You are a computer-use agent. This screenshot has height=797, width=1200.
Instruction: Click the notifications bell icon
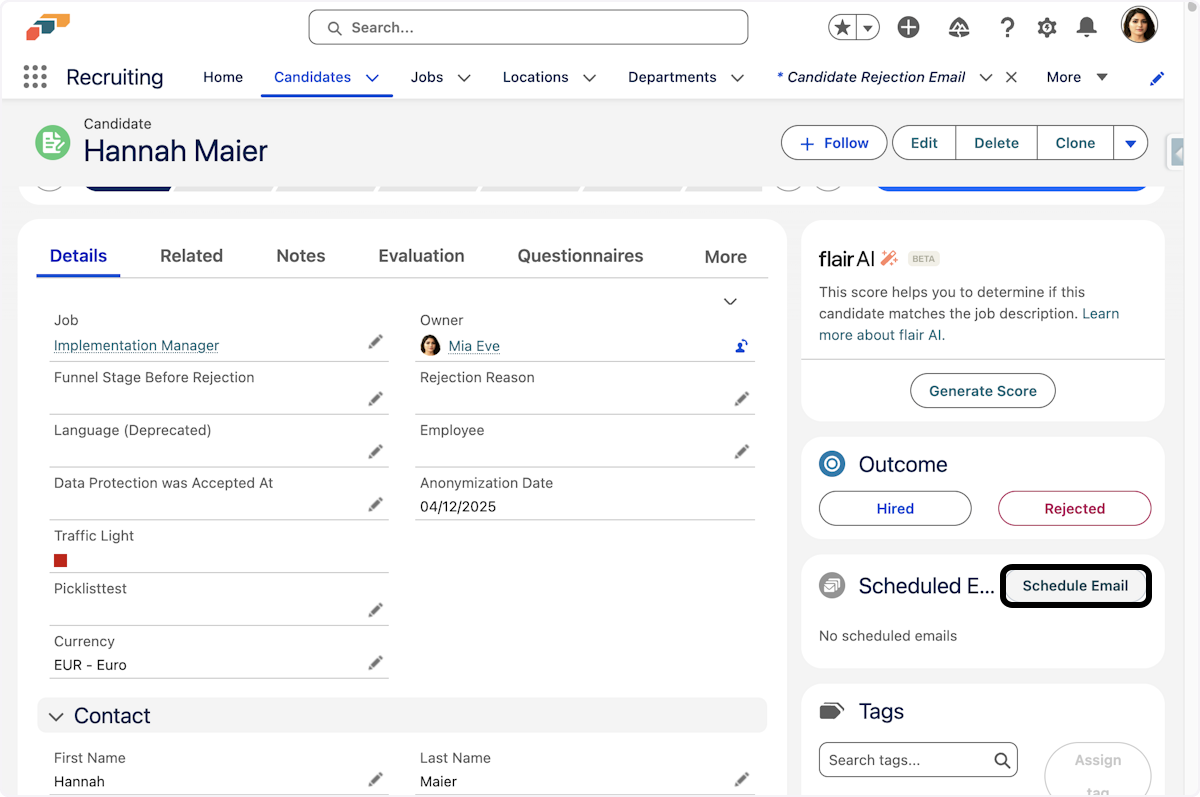click(1086, 28)
